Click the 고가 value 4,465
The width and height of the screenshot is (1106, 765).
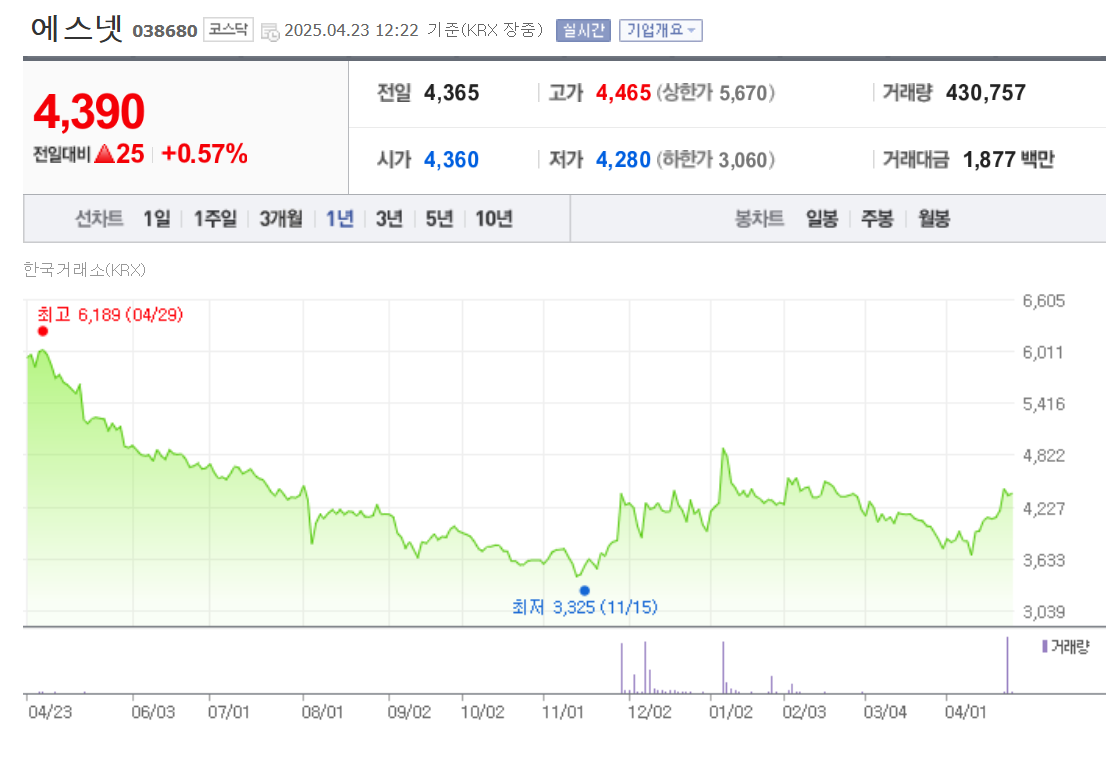[x=623, y=92]
